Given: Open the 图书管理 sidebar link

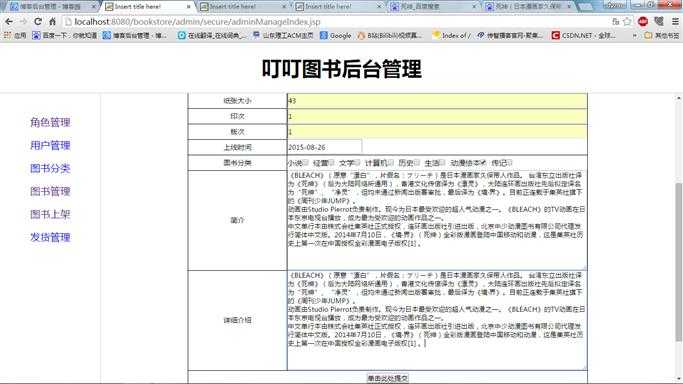Looking at the screenshot, I should [50, 191].
